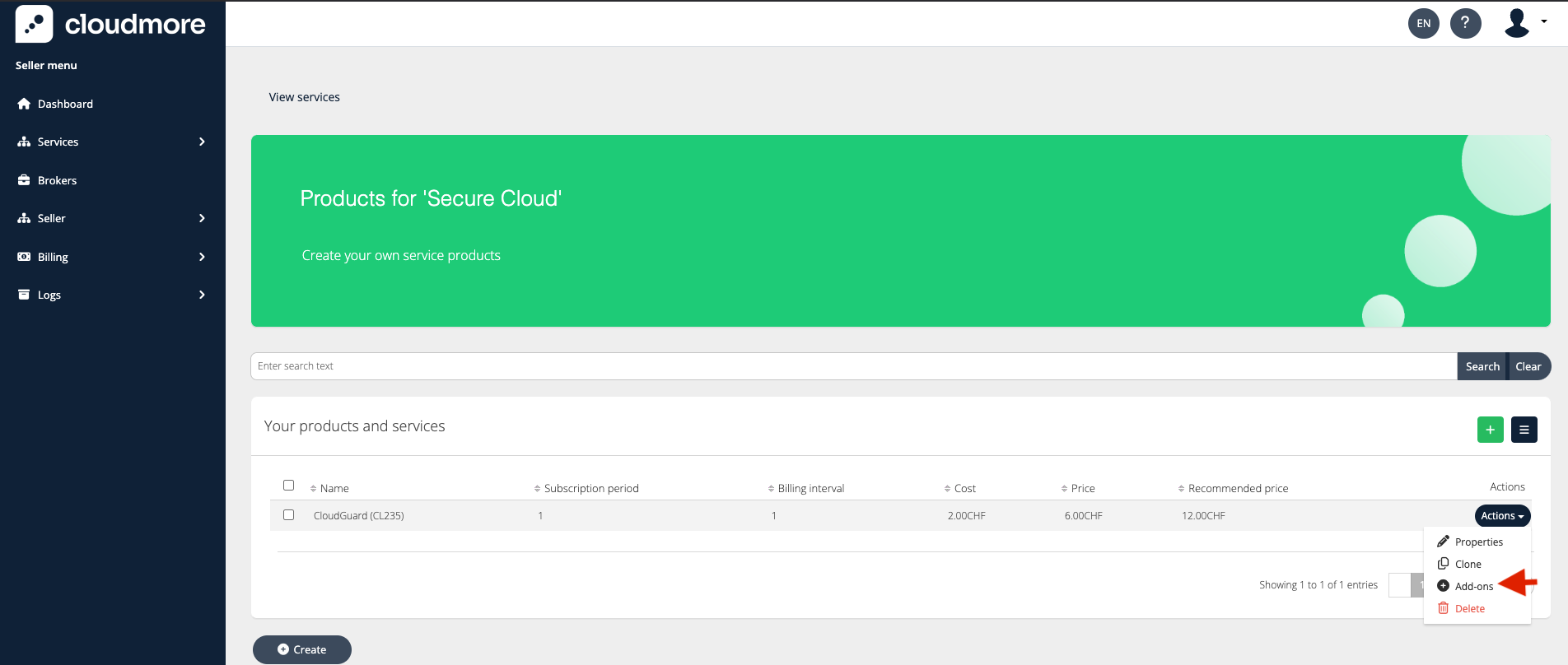This screenshot has height=665, width=1568.
Task: Switch language with the EN icon
Action: click(1423, 23)
